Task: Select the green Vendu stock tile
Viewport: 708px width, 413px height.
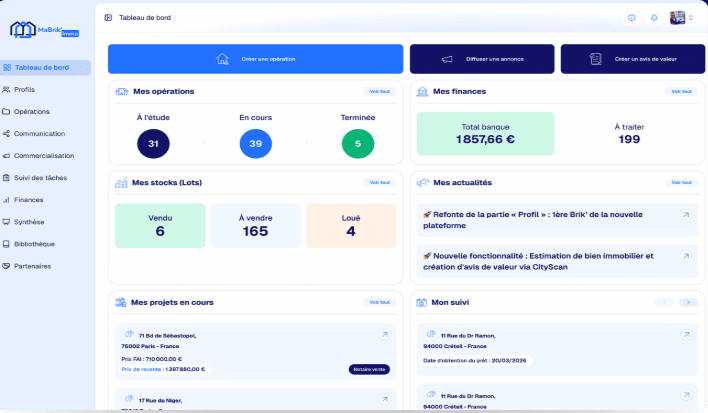Action: coord(160,225)
